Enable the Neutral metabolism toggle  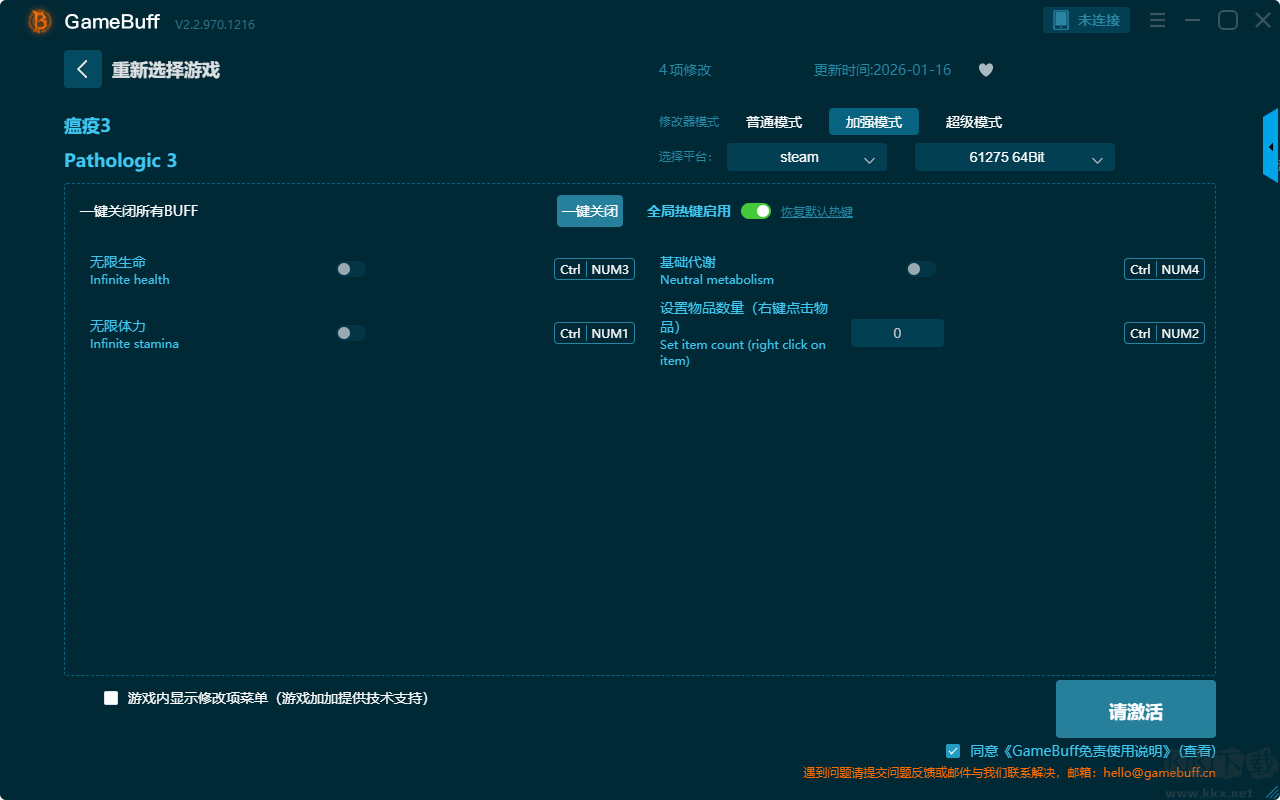pyautogui.click(x=920, y=269)
